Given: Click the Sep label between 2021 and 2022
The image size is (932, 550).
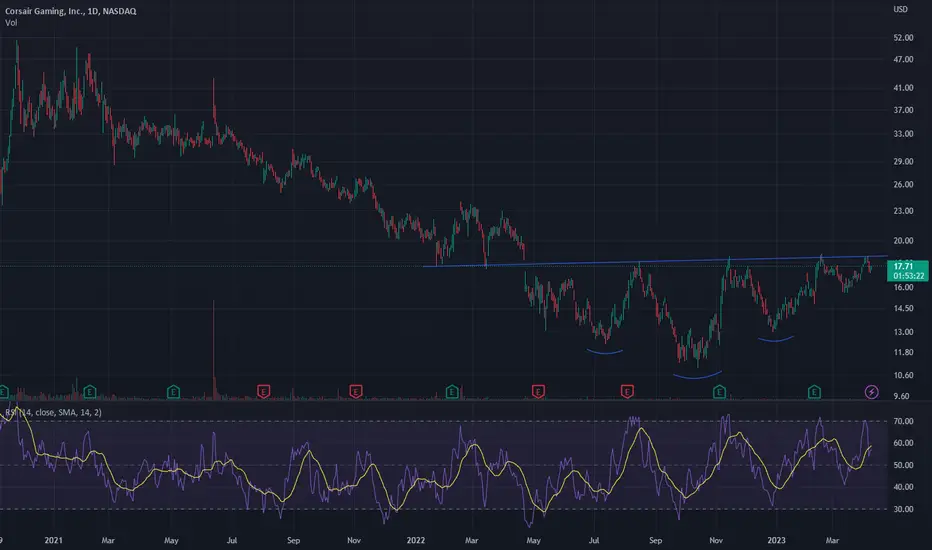Looking at the screenshot, I should point(294,540).
